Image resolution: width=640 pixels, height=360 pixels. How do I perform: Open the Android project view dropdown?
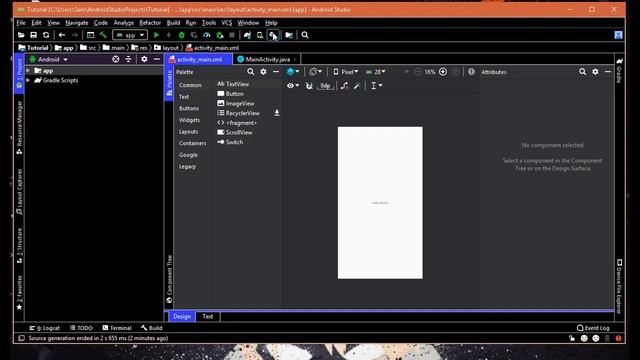click(49, 59)
